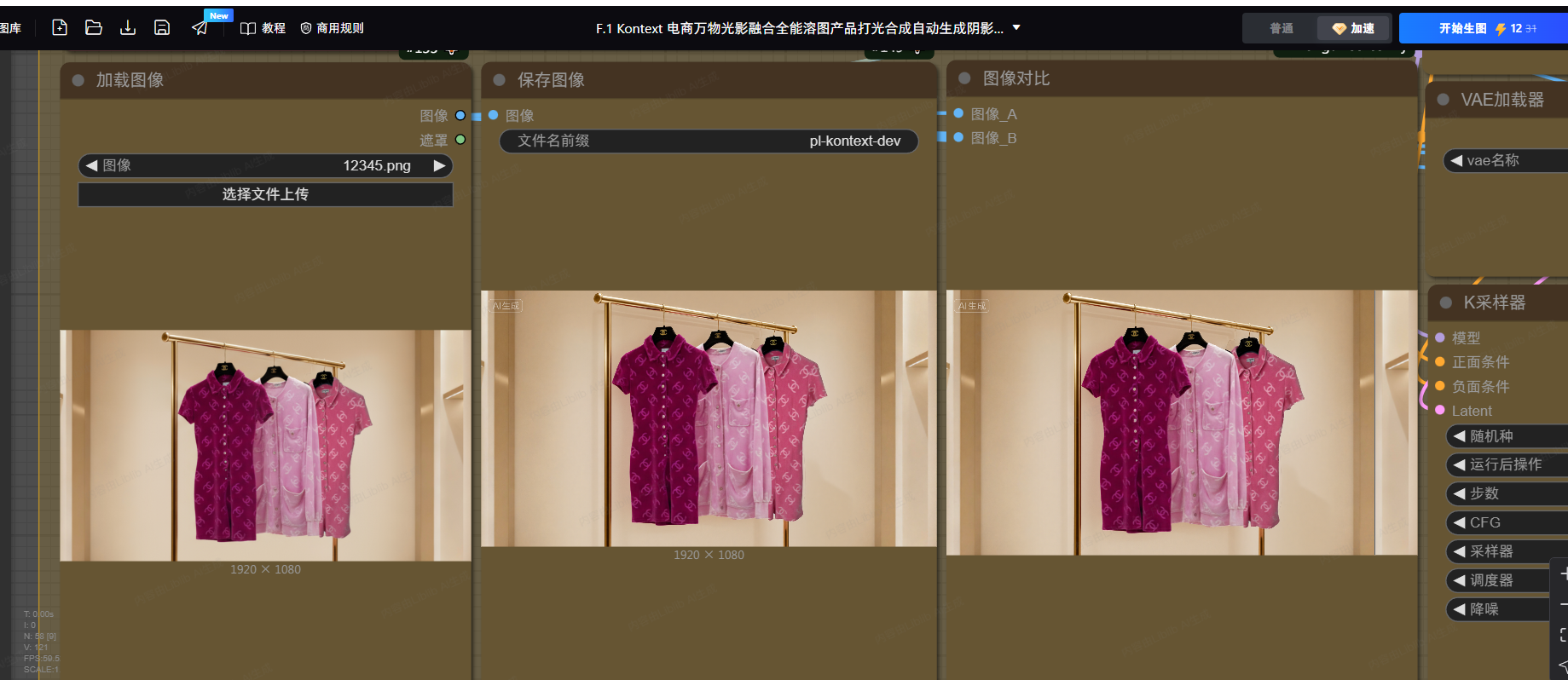Enable 加速 generation mode
Viewport: 1568px width, 680px height.
coord(1354,28)
